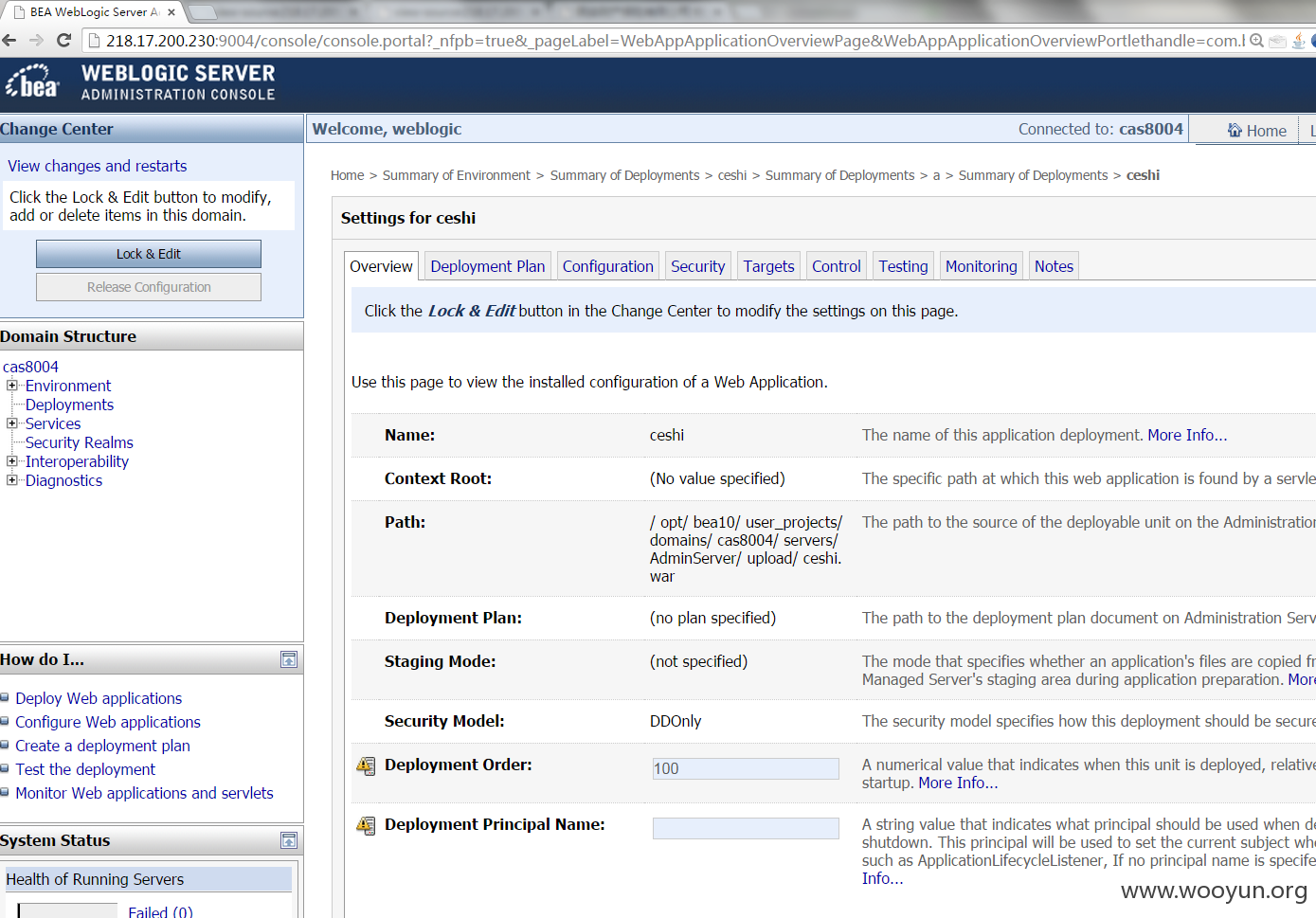Viewport: 1316px width, 918px height.
Task: Open a new browser tab
Action: 203,12
